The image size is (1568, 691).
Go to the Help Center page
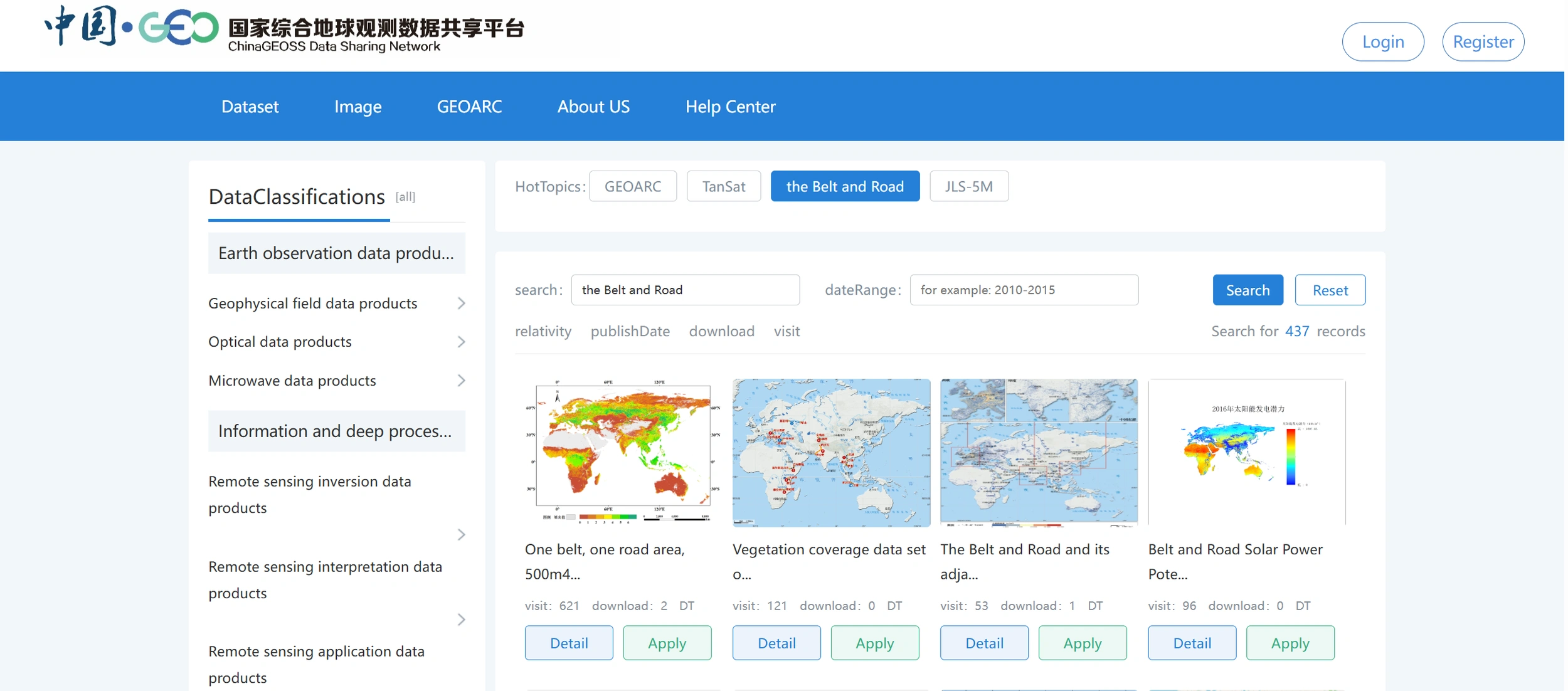(730, 107)
